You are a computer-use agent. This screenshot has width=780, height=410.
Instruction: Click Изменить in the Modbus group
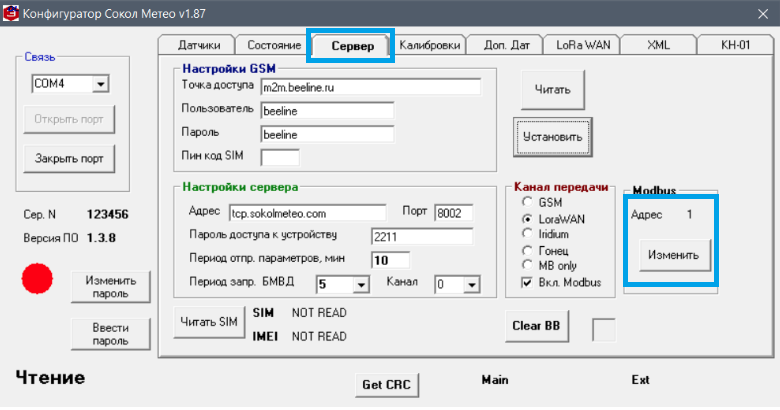(x=674, y=255)
